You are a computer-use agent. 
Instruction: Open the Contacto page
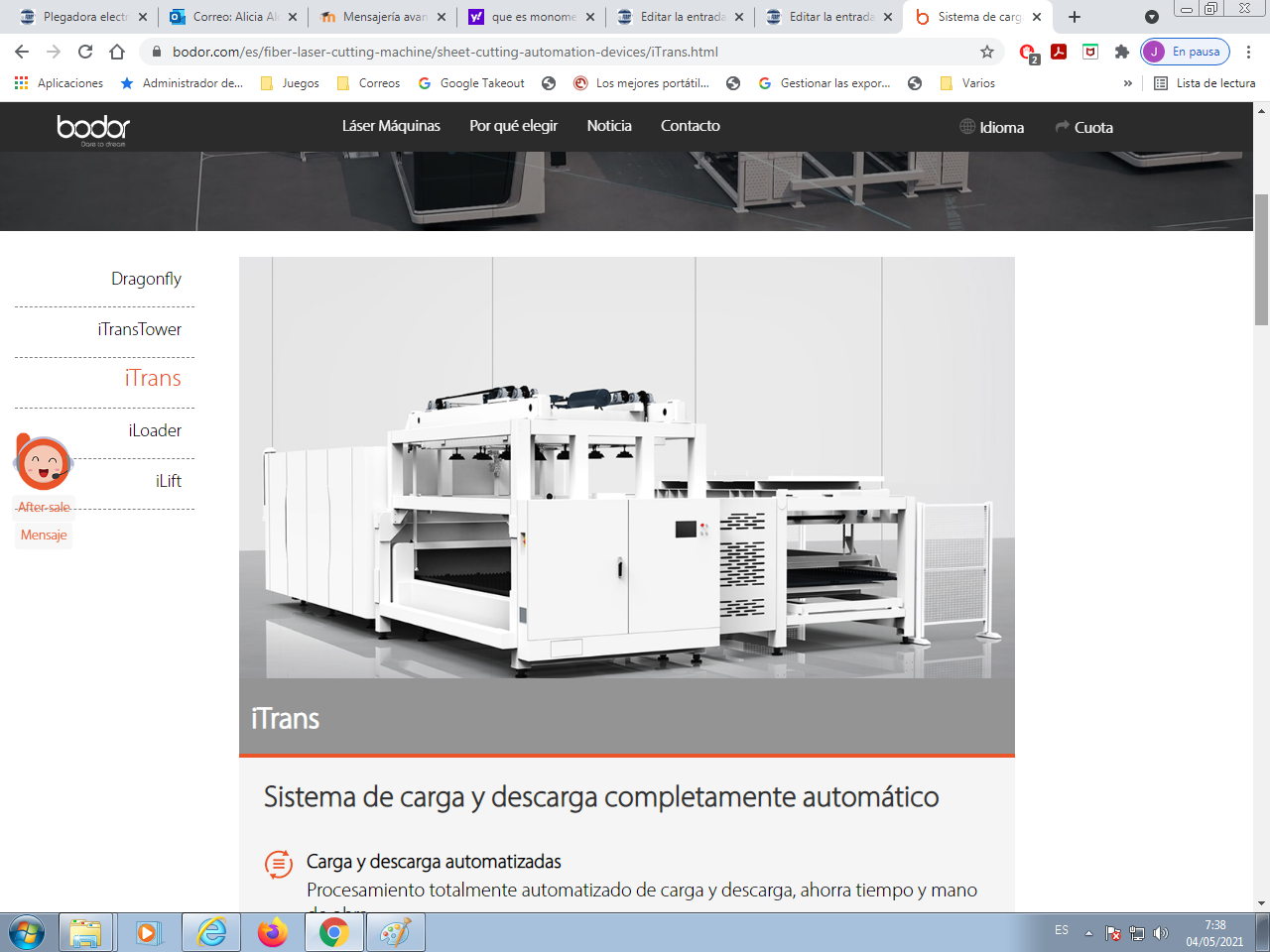click(x=691, y=126)
